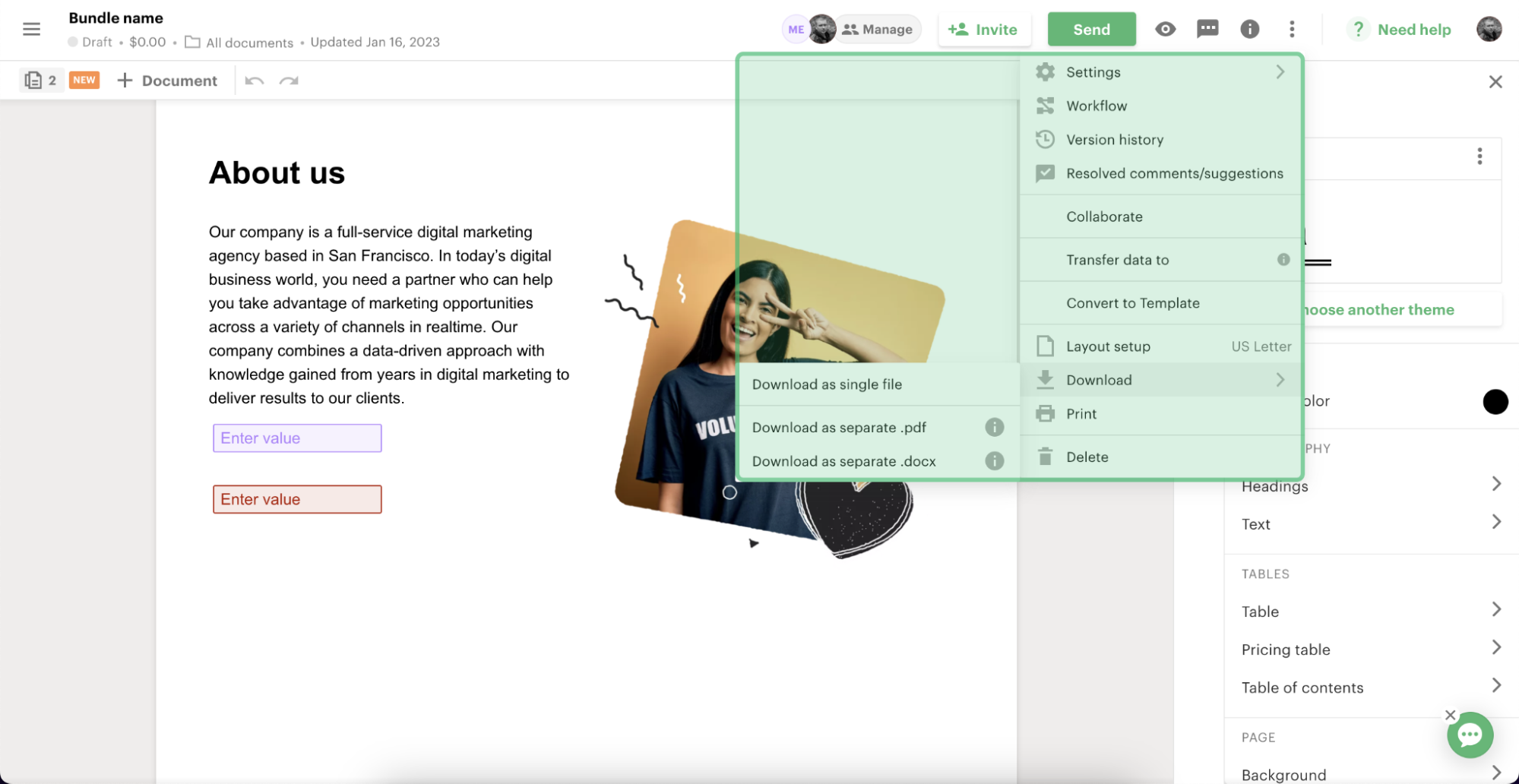Click the undo arrow
1519x784 pixels.
[x=255, y=81]
